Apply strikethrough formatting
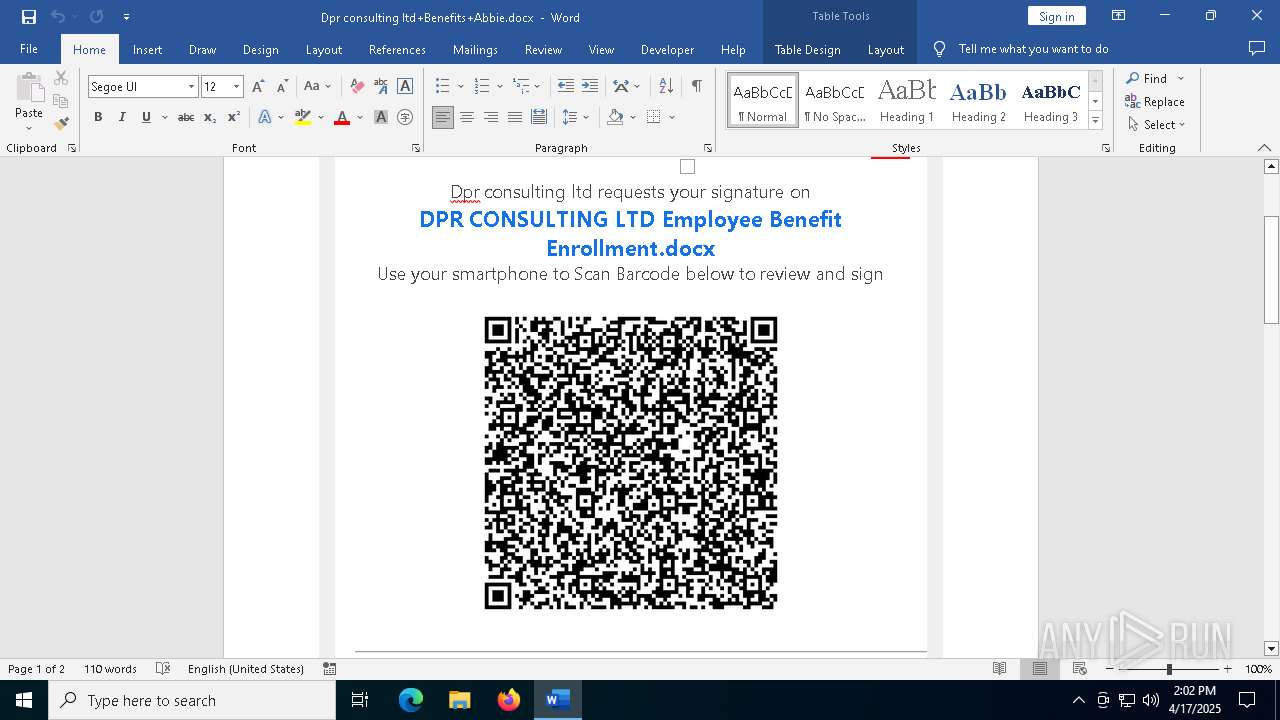 [186, 117]
